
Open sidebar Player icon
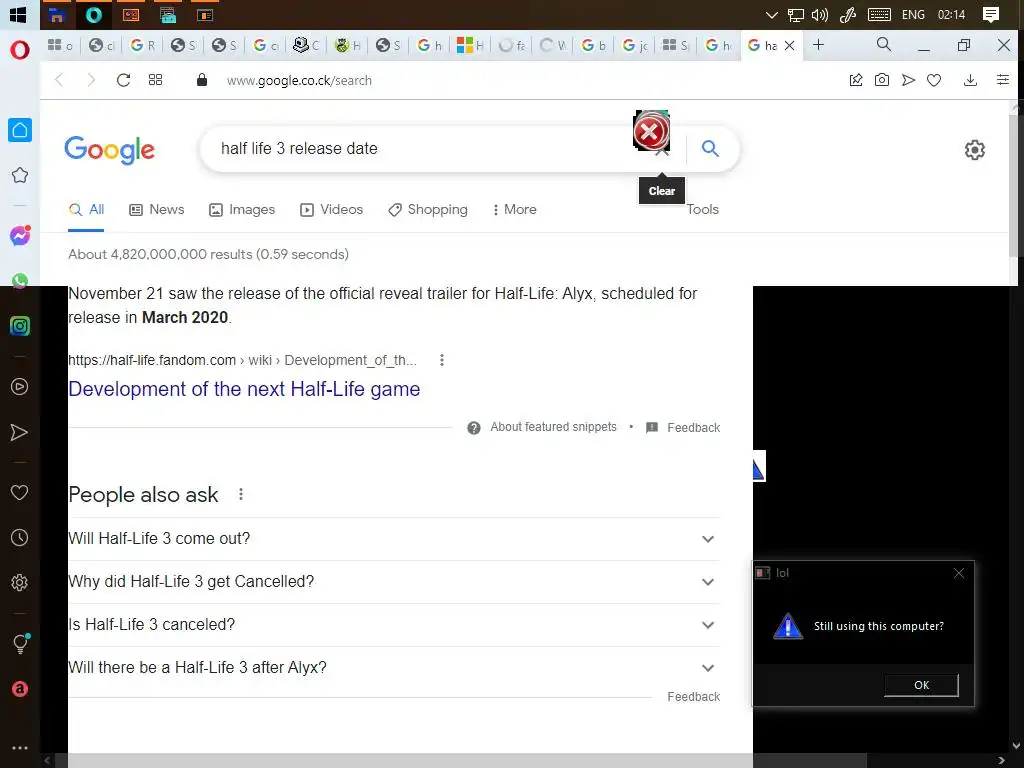click(x=20, y=387)
